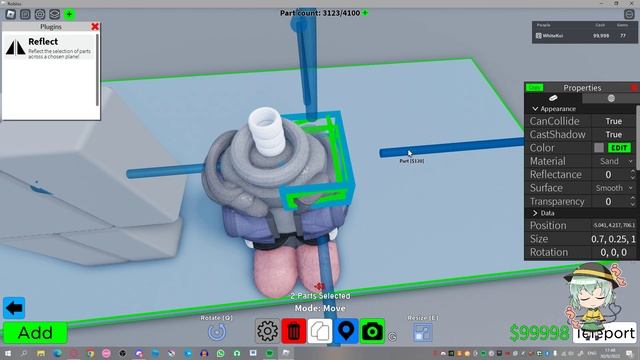Click the Reflectance value field
The height and width of the screenshot is (360, 640).
[x=609, y=175]
